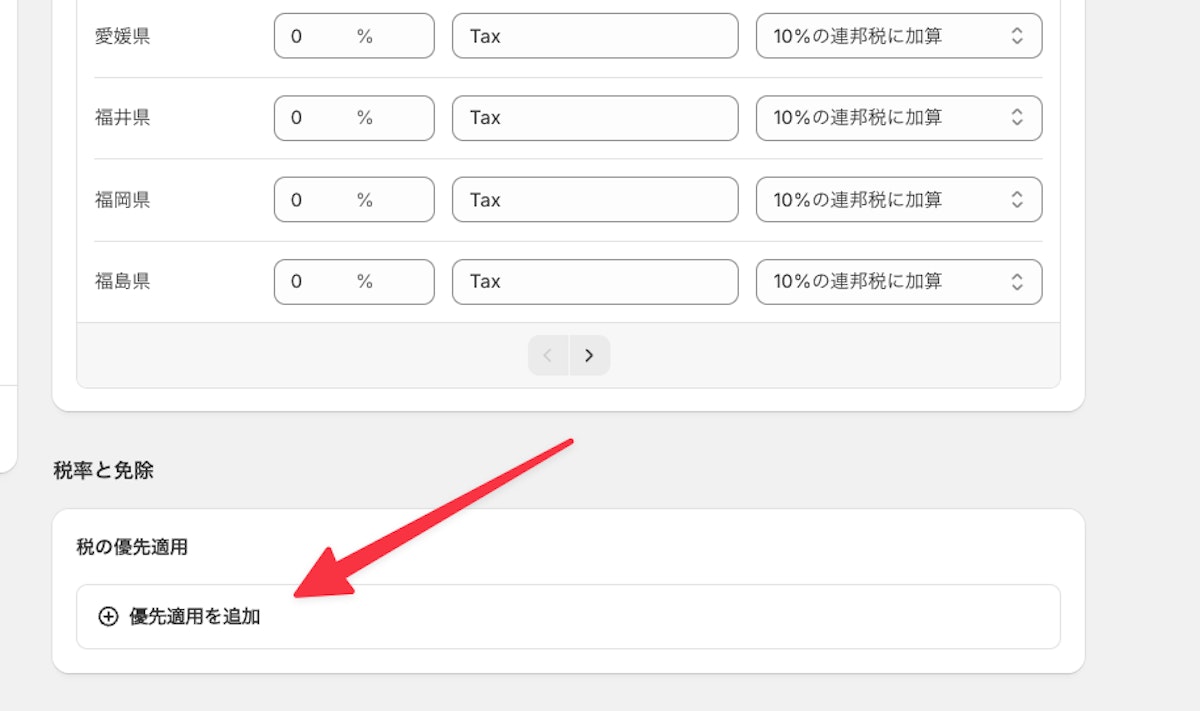The width and height of the screenshot is (1200, 711).
Task: Select the Tax name input for 福島県
Action: pos(595,281)
